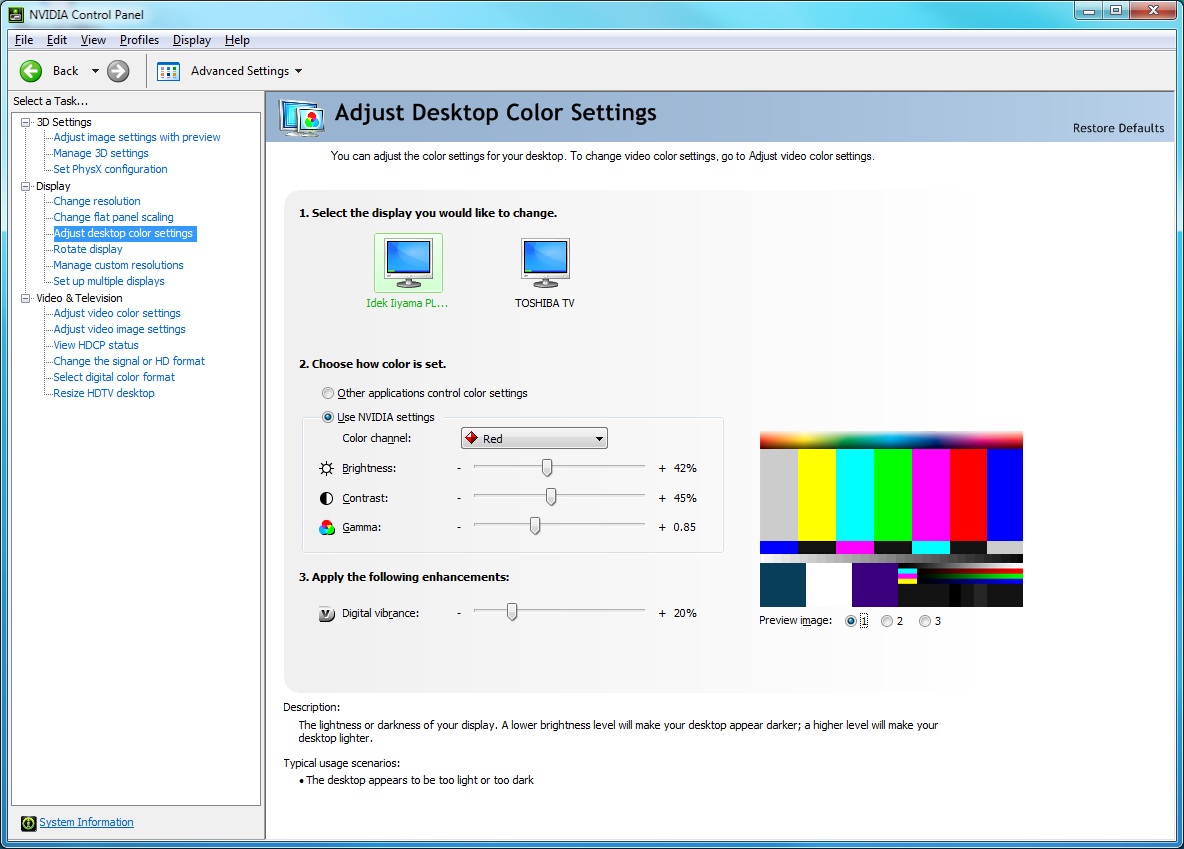The width and height of the screenshot is (1184, 849).
Task: Click the green Back arrow icon
Action: coord(31,71)
